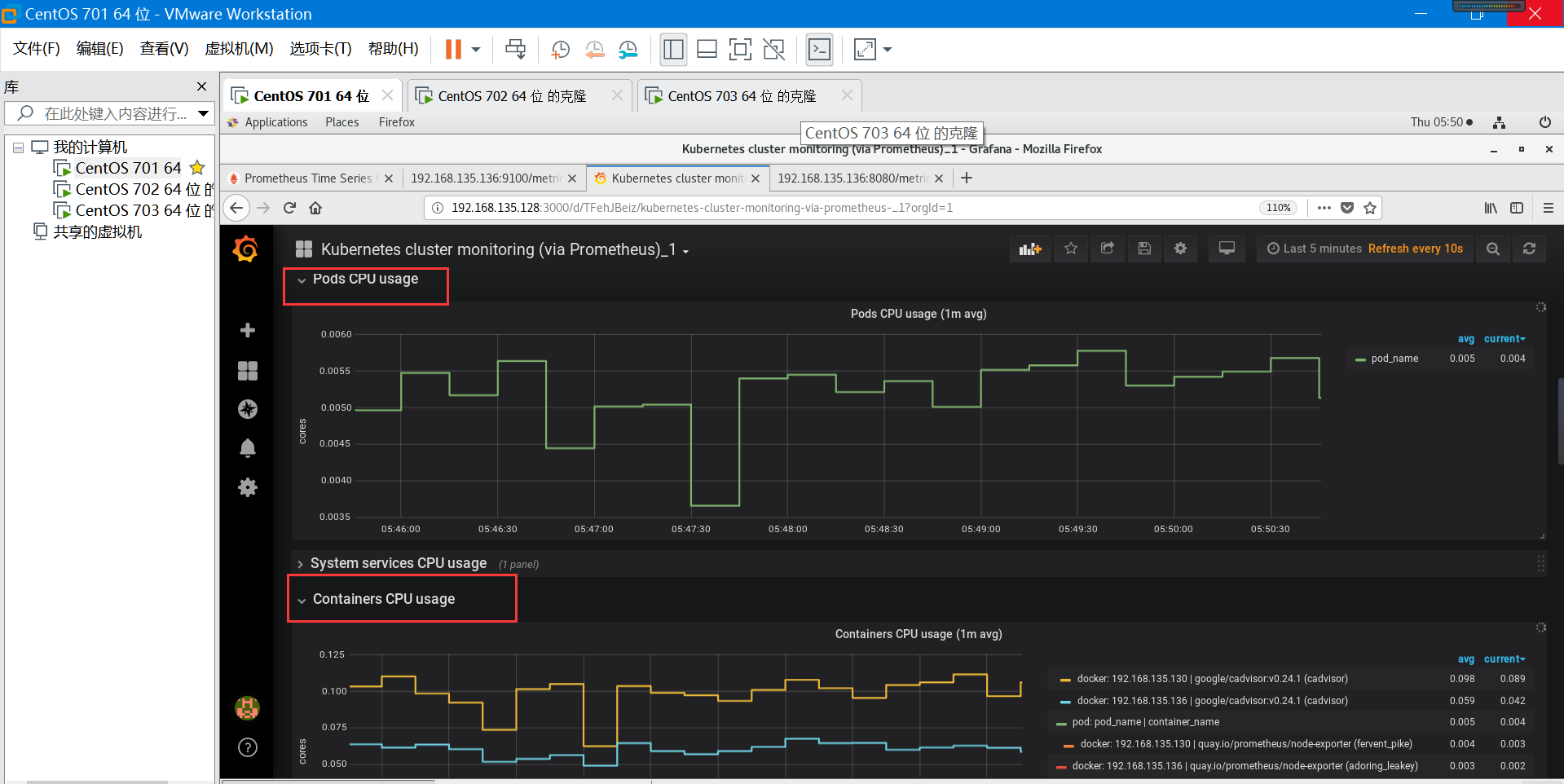The image size is (1564, 784).
Task: Click the user avatar in Grafana sidebar
Action: point(248,708)
